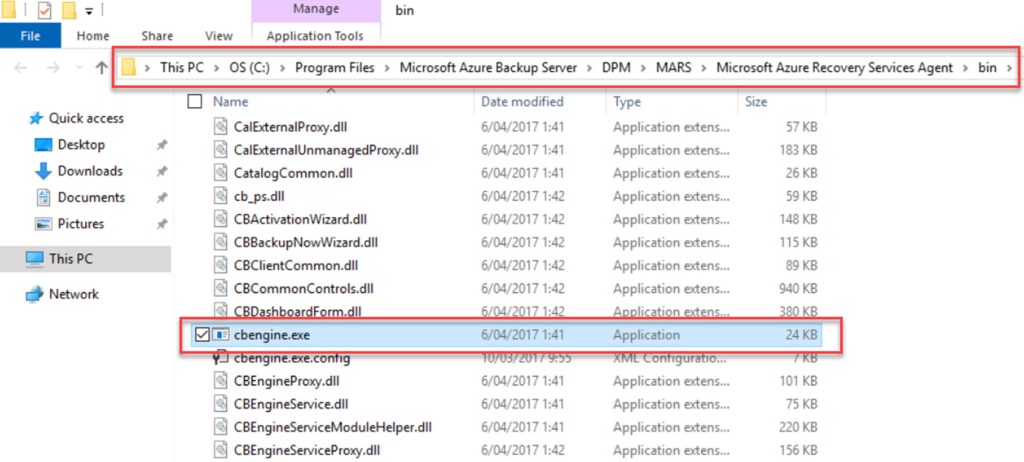Viewport: 1024px width, 462px height.
Task: Sort files by Date modified column
Action: (522, 101)
